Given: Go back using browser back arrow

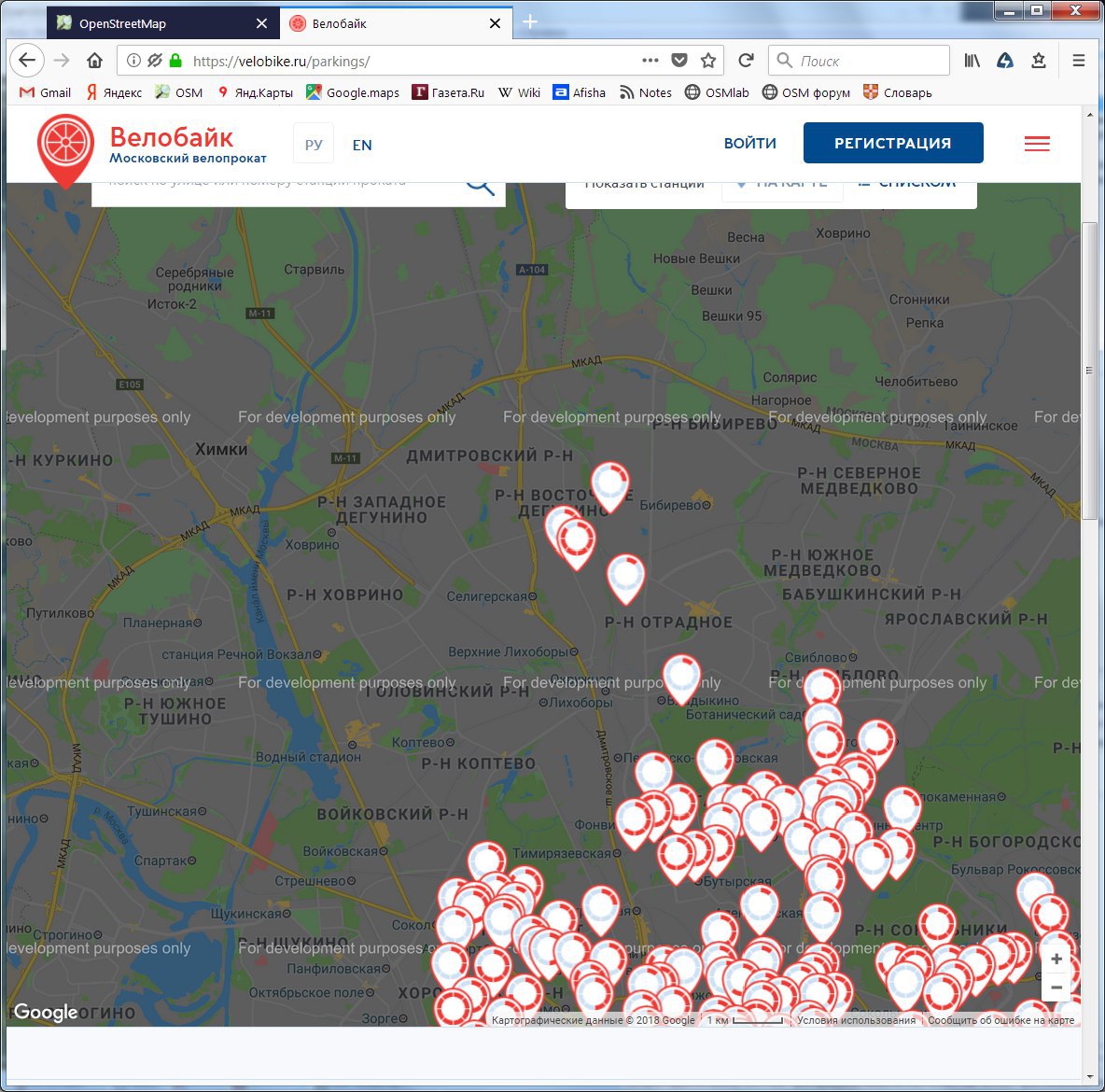Looking at the screenshot, I should (x=27, y=61).
